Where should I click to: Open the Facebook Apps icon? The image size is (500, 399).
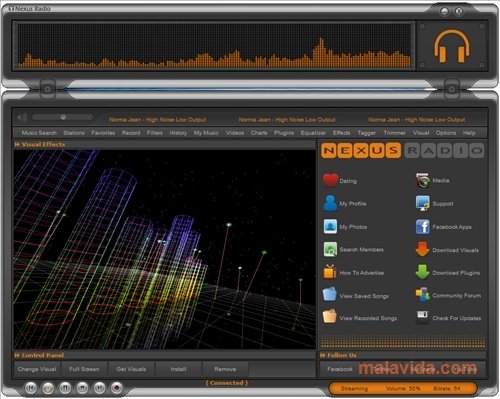click(422, 227)
